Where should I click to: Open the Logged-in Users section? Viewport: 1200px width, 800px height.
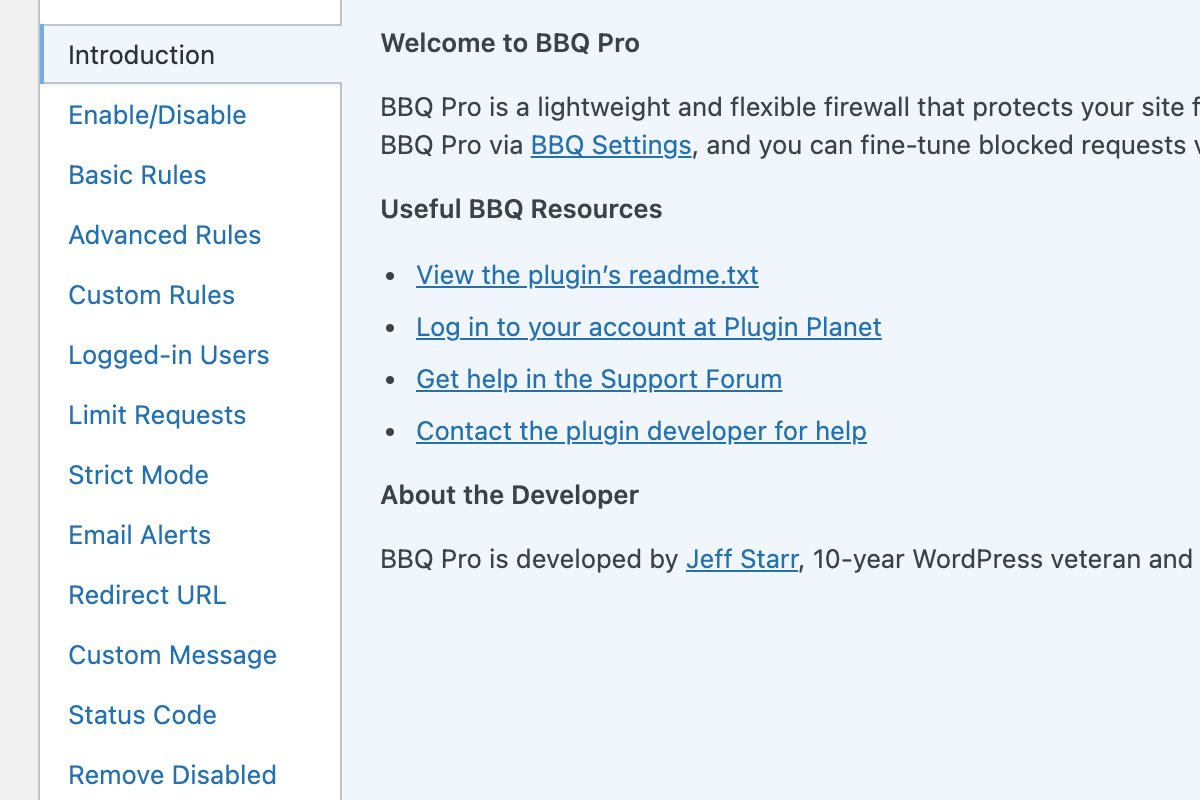tap(168, 355)
